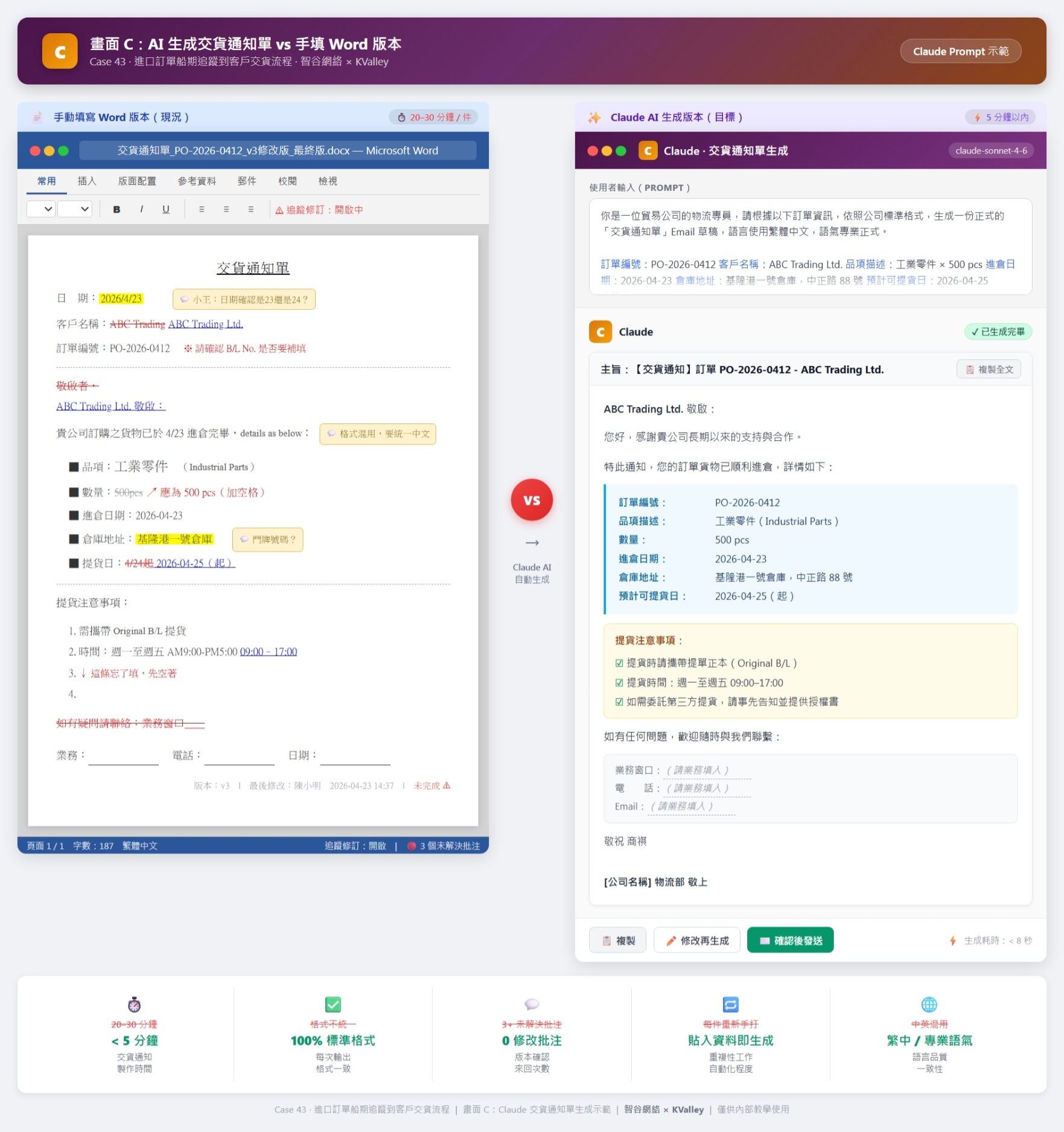Click the inserted link ABC Trading Ltd. 敬啟
The image size is (1064, 1132).
pyautogui.click(x=110, y=406)
